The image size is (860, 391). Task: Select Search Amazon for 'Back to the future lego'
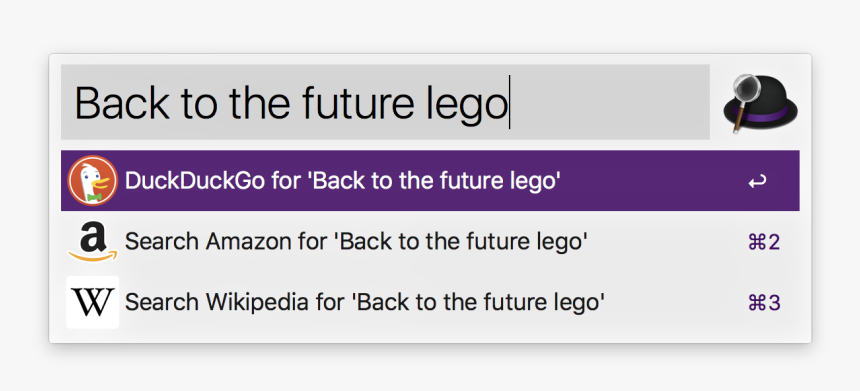(x=430, y=241)
